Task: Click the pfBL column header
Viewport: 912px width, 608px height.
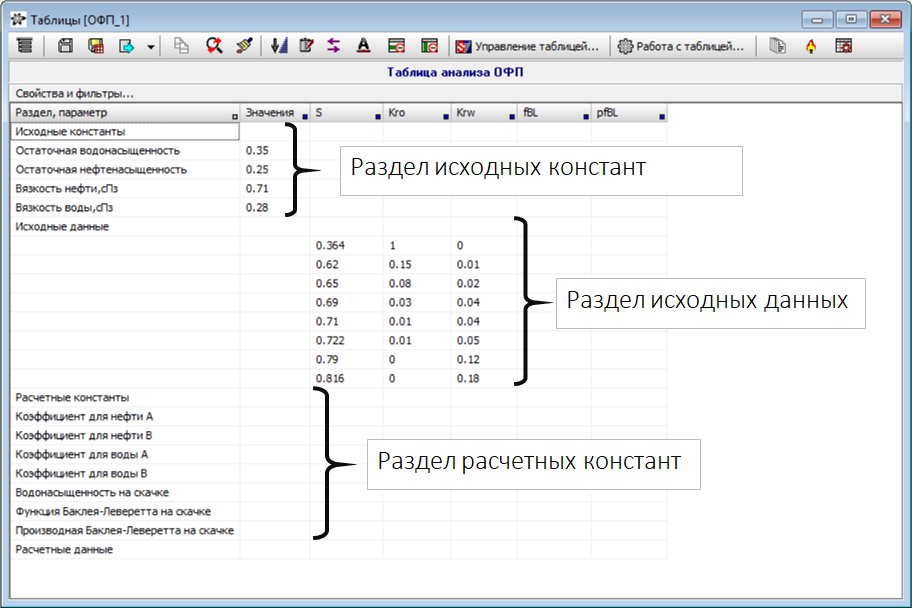Action: [x=629, y=113]
